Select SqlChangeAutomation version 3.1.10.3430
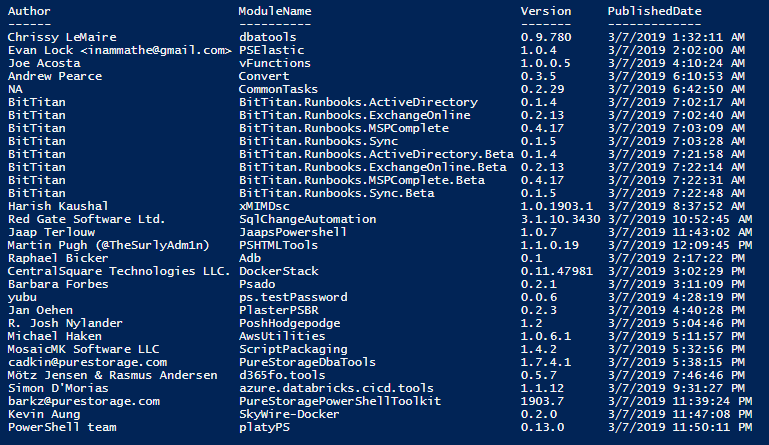The height and width of the screenshot is (445, 769). [561, 219]
